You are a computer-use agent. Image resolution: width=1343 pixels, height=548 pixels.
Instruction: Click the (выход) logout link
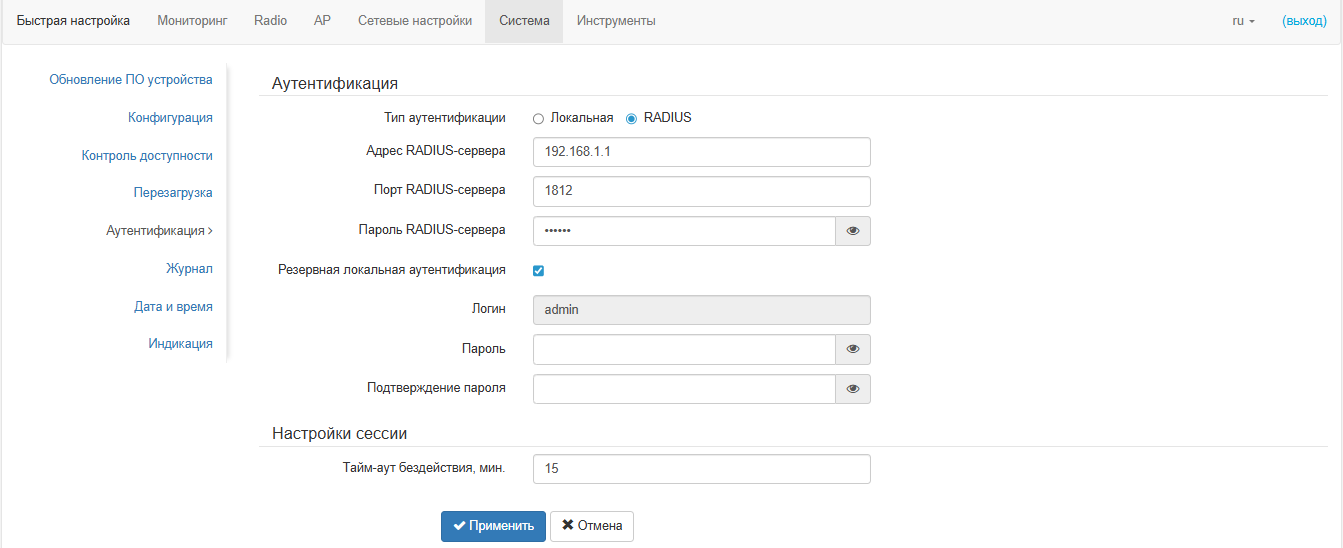[1304, 21]
